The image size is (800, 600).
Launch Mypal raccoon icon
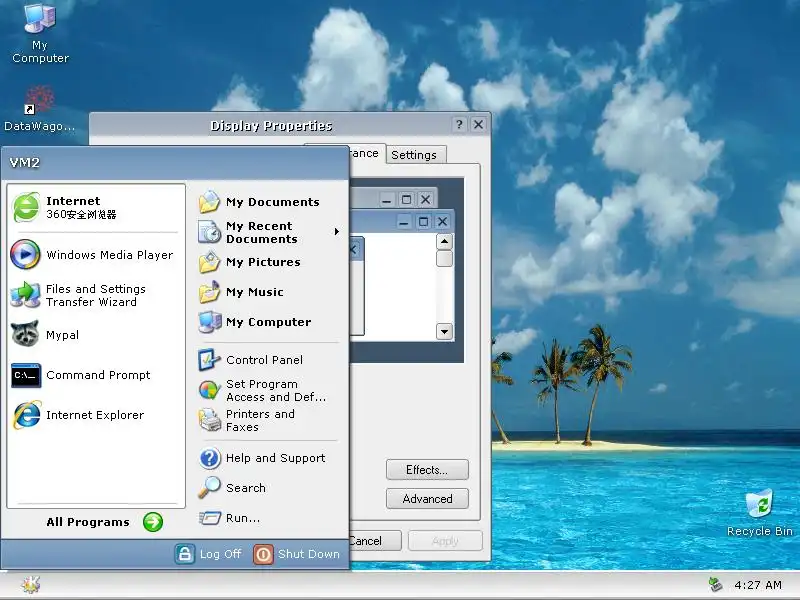(x=26, y=334)
